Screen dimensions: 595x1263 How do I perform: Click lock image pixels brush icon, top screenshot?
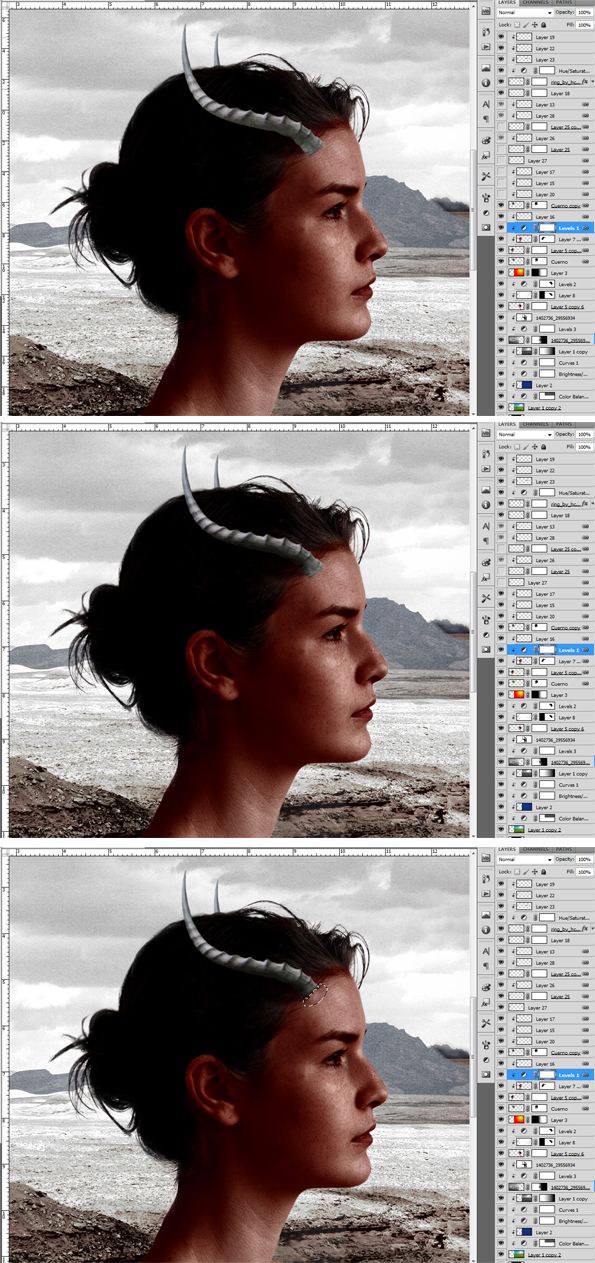click(526, 25)
